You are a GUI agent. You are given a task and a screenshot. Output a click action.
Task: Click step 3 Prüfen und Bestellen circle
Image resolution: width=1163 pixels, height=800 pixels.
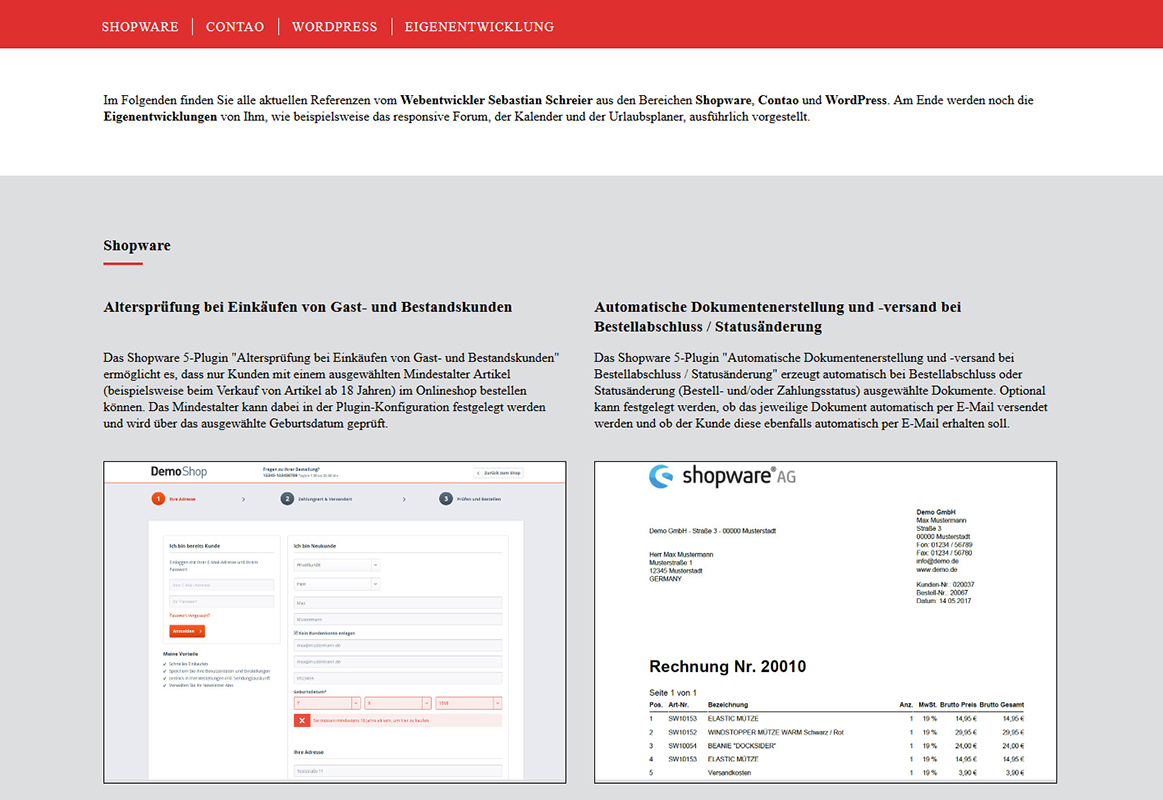point(446,499)
